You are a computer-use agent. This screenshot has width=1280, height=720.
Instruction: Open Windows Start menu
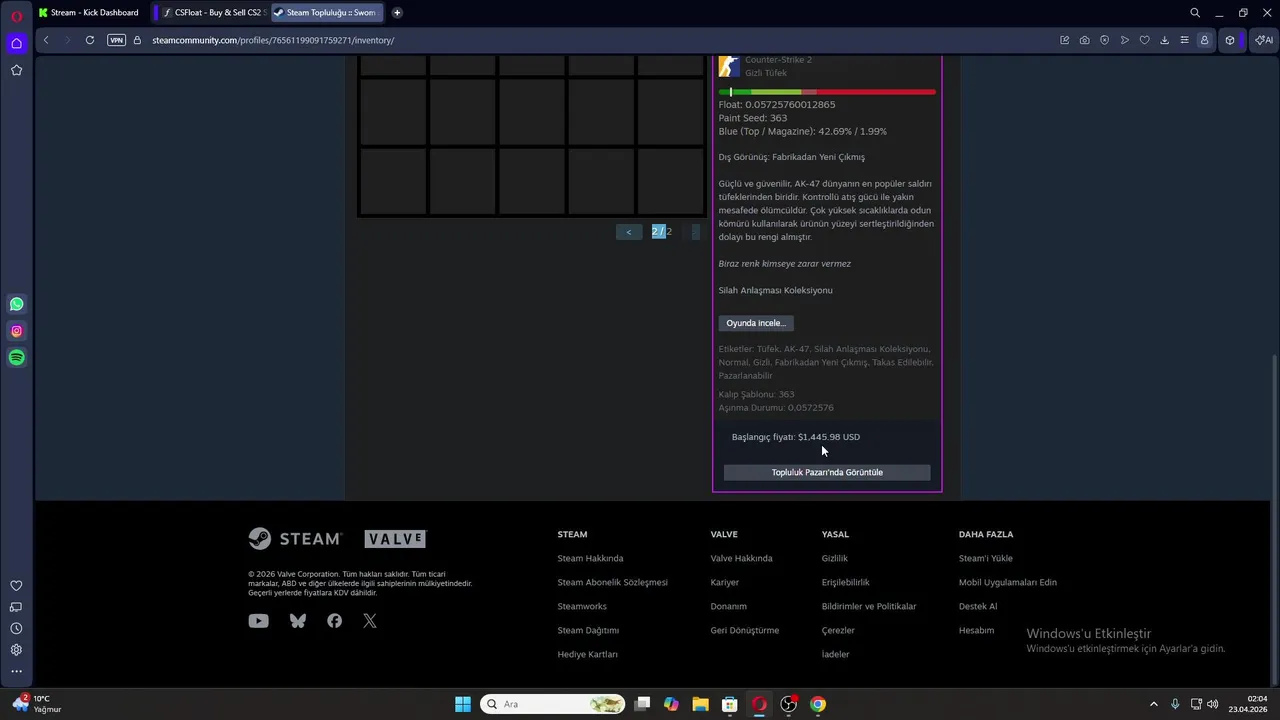click(462, 704)
